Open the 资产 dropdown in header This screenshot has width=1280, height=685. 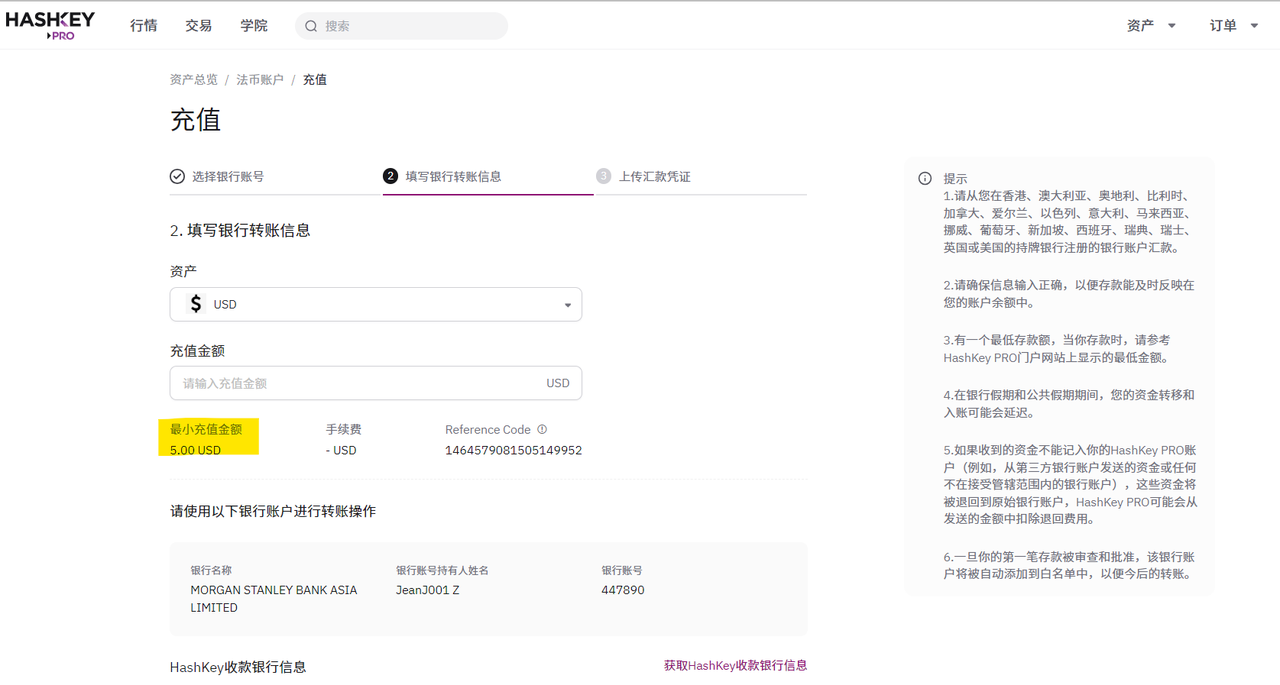1151,26
